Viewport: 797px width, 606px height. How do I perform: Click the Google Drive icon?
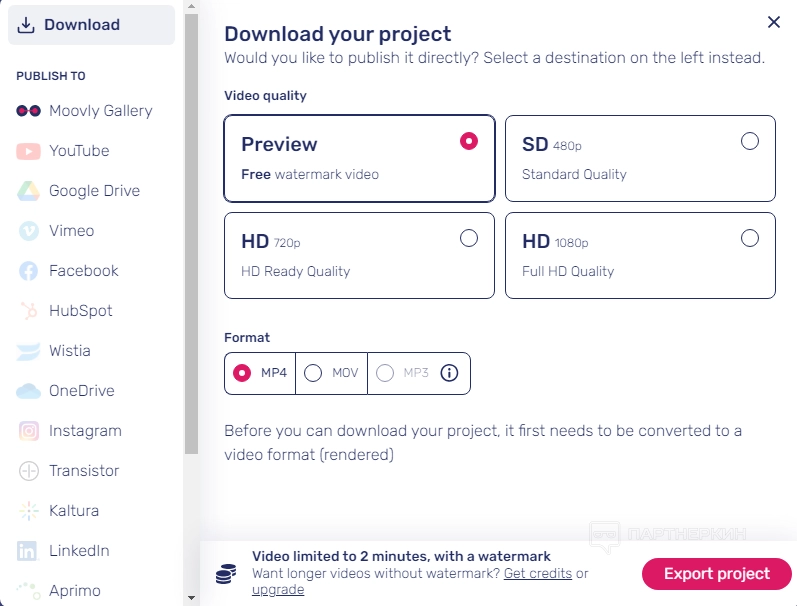28,191
